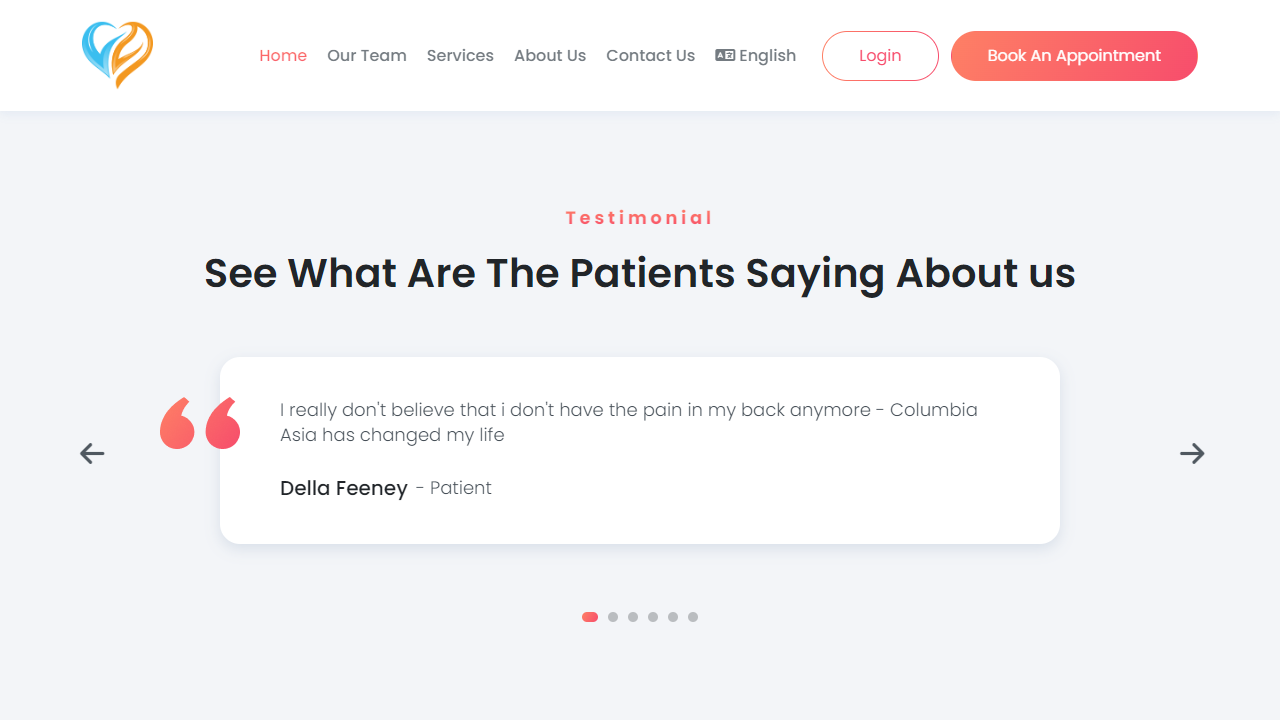Select the first active carousel dot

tap(590, 617)
